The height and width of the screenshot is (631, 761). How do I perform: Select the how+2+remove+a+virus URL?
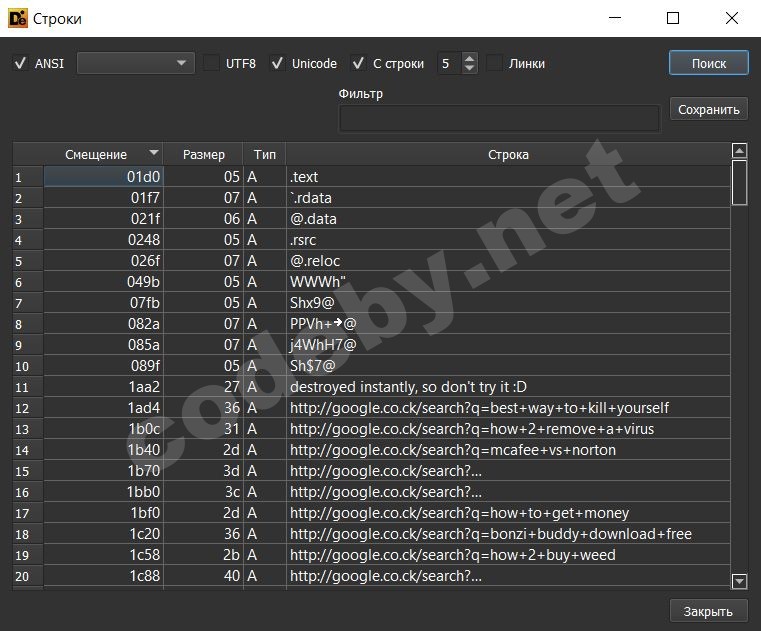coord(508,429)
